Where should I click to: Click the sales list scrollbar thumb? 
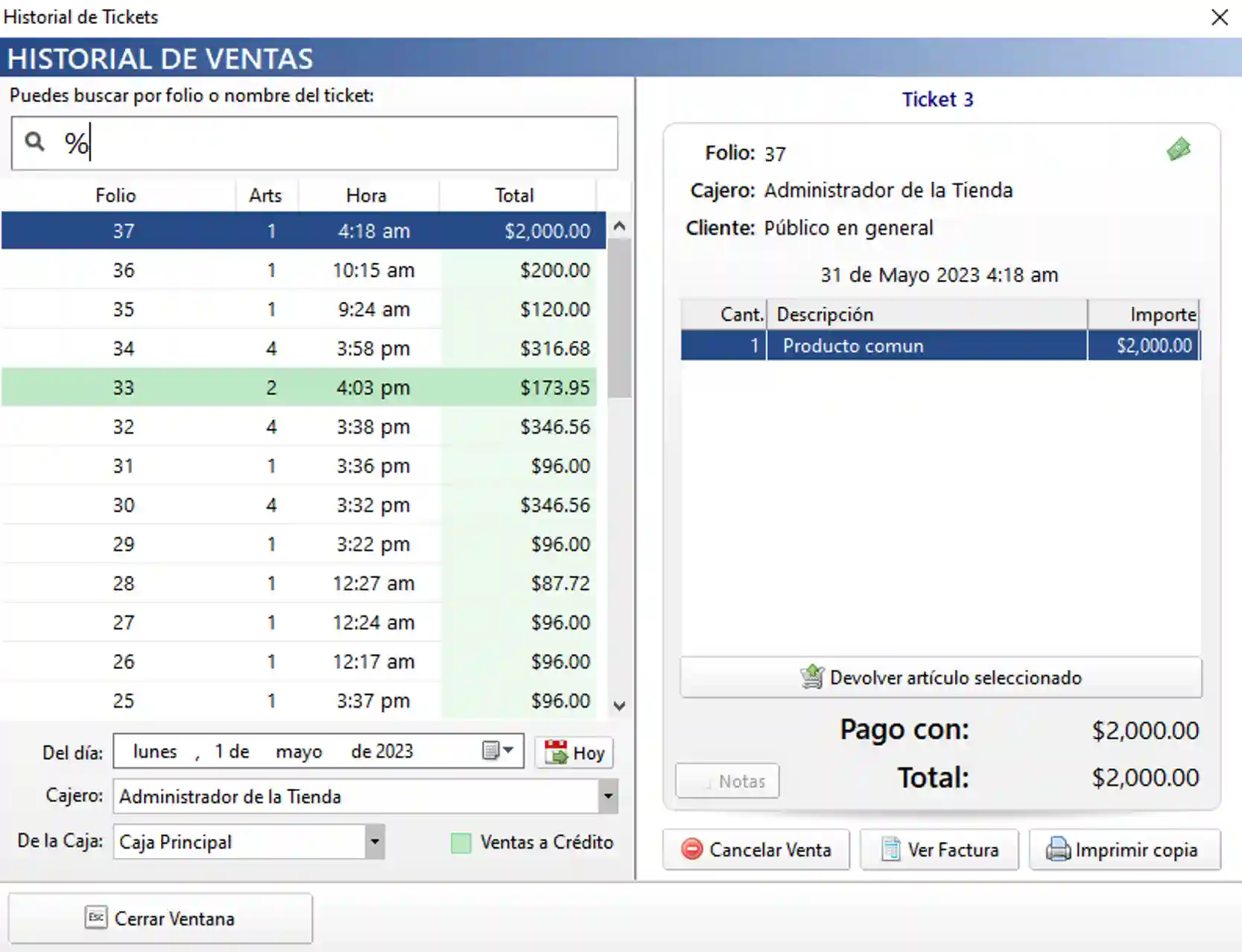click(x=619, y=318)
